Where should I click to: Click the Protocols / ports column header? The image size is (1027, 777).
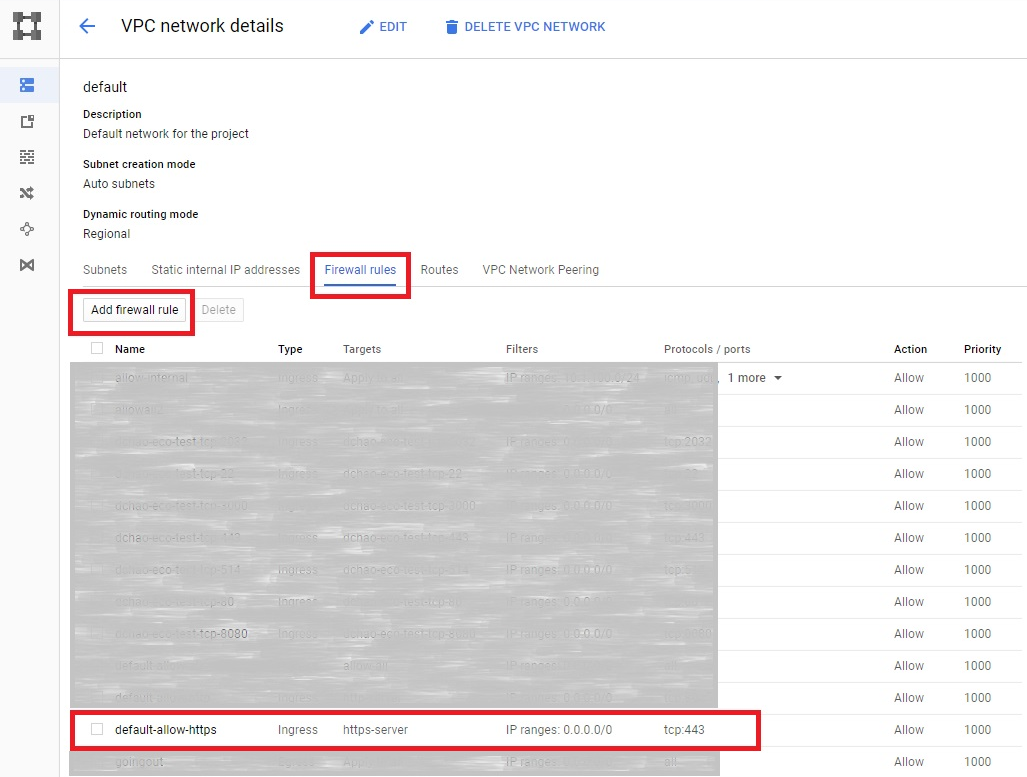tap(707, 349)
